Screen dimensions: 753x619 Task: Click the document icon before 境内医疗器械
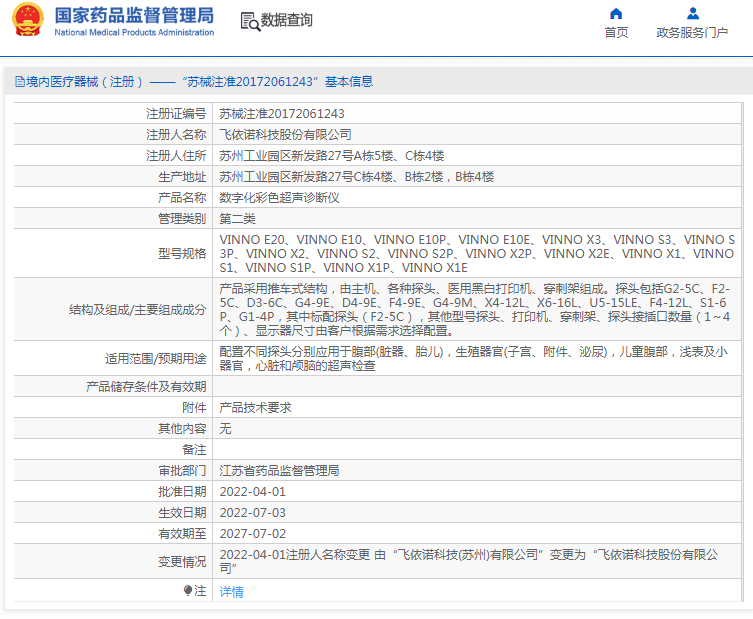[x=20, y=82]
